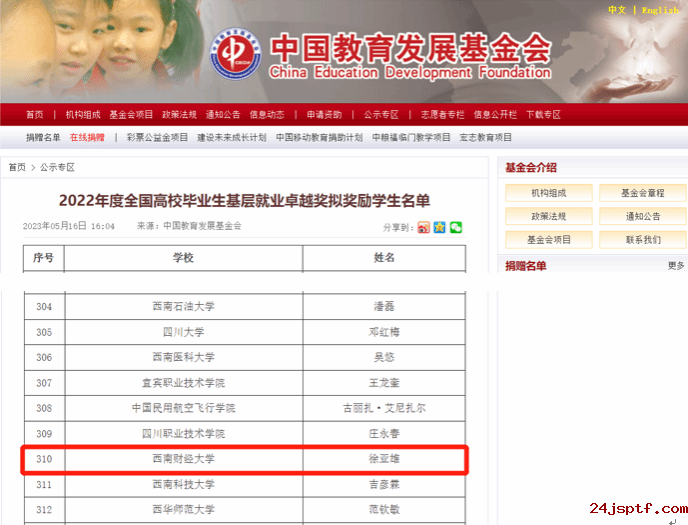
Task: Select 下载专区 in the red navigation bar
Action: (543, 114)
